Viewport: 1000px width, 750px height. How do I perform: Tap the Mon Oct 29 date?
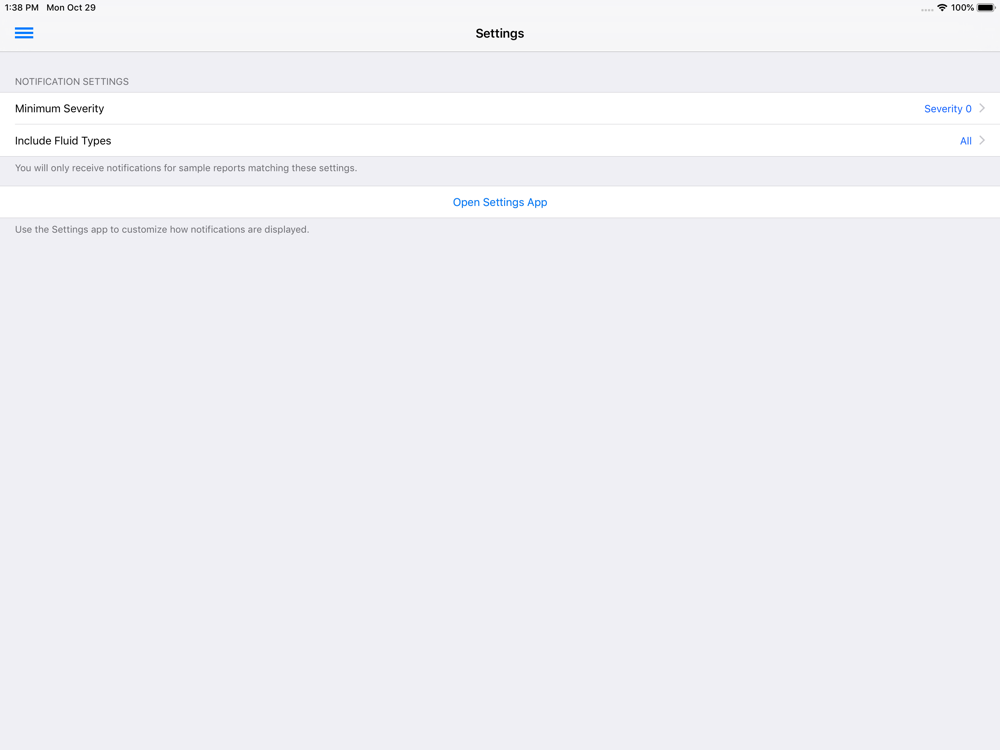pos(71,8)
